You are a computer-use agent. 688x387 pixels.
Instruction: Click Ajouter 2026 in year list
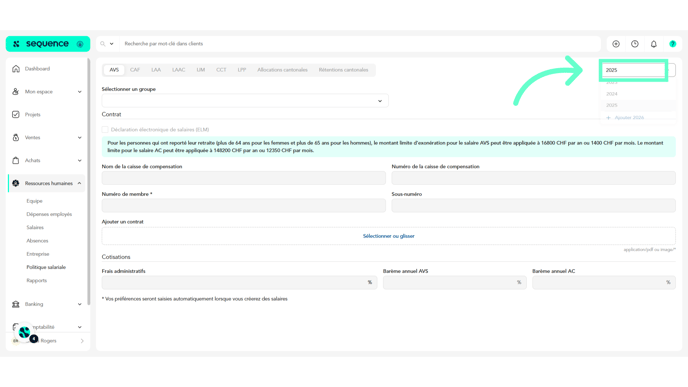tap(629, 118)
